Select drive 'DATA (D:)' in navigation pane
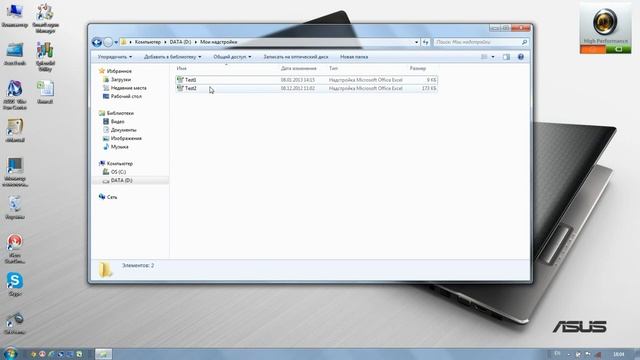Screen dimensions: 640x360 click(121, 180)
